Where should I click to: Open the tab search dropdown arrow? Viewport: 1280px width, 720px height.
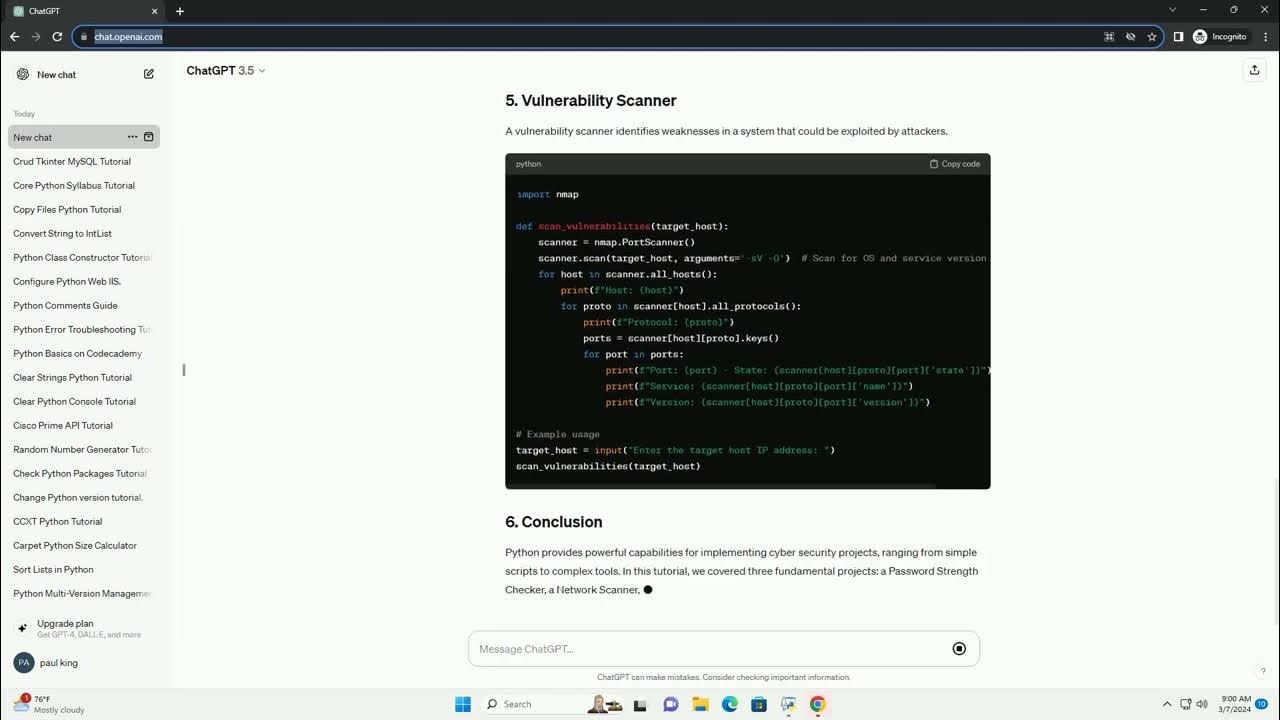coord(1172,10)
